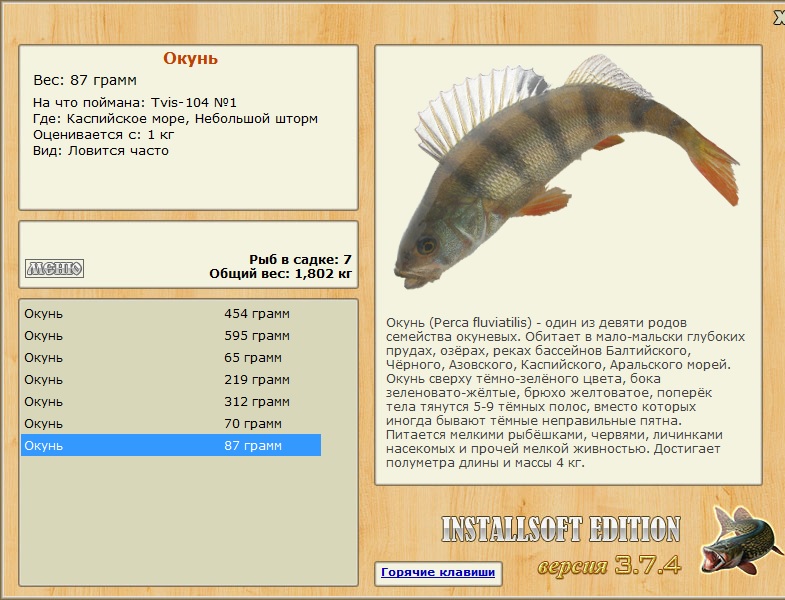The image size is (785, 600).
Task: Select the 219 грамм Окунь entry
Action: [x=171, y=380]
